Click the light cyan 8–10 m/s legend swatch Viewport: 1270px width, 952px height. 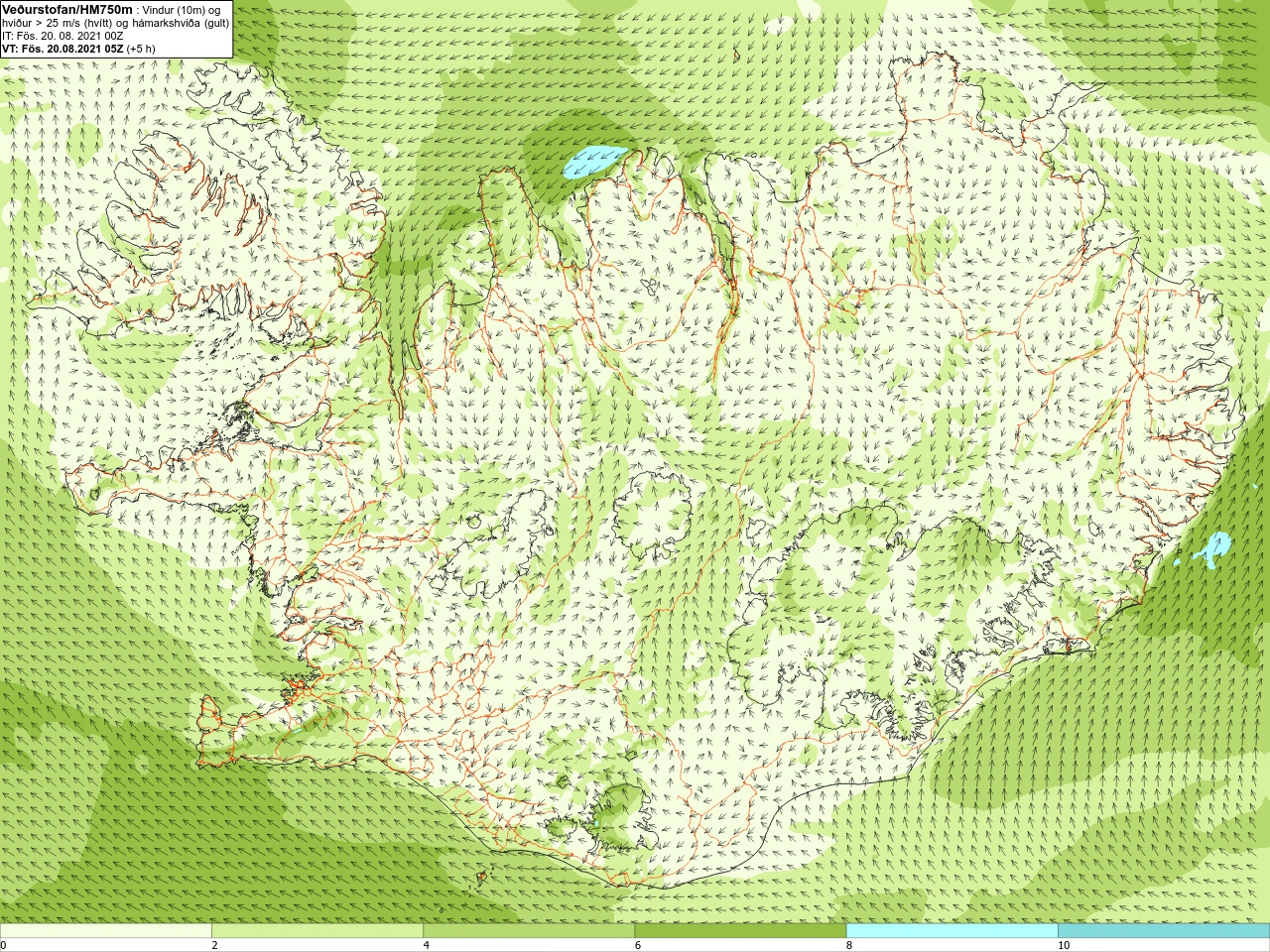pyautogui.click(x=952, y=931)
